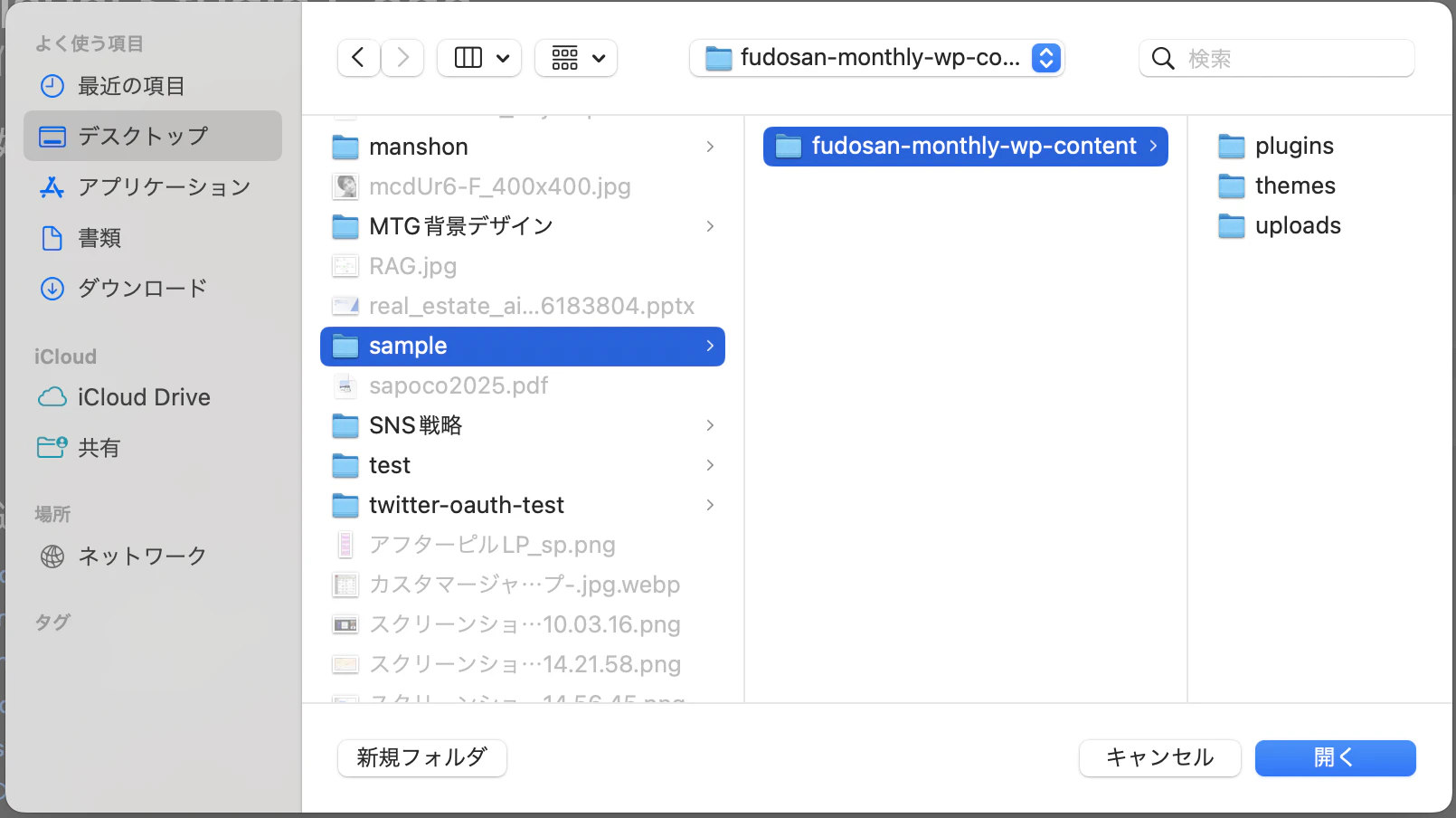Open ダウンロード in the sidebar
The height and width of the screenshot is (818, 1456).
[153, 288]
